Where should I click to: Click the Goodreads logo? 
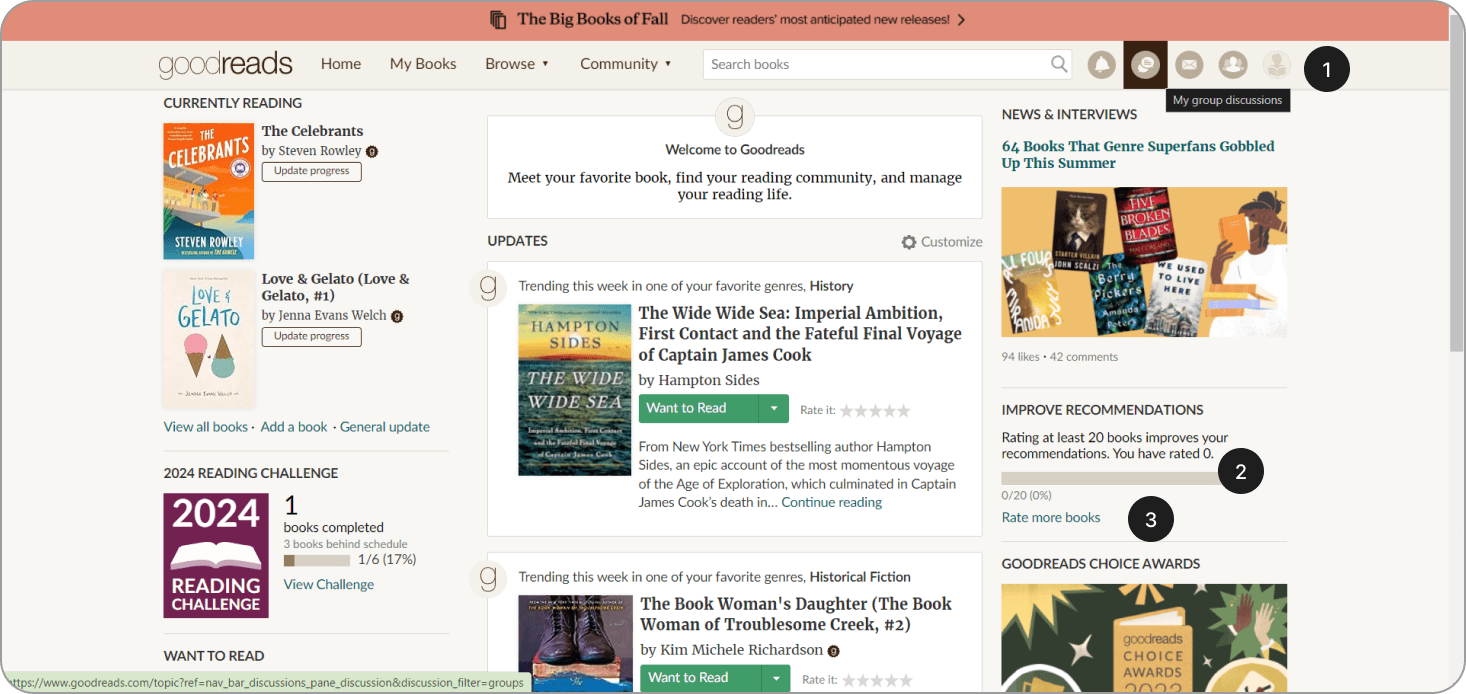point(226,66)
